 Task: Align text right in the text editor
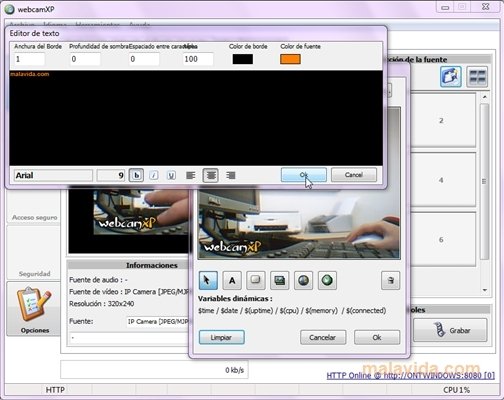coord(231,175)
